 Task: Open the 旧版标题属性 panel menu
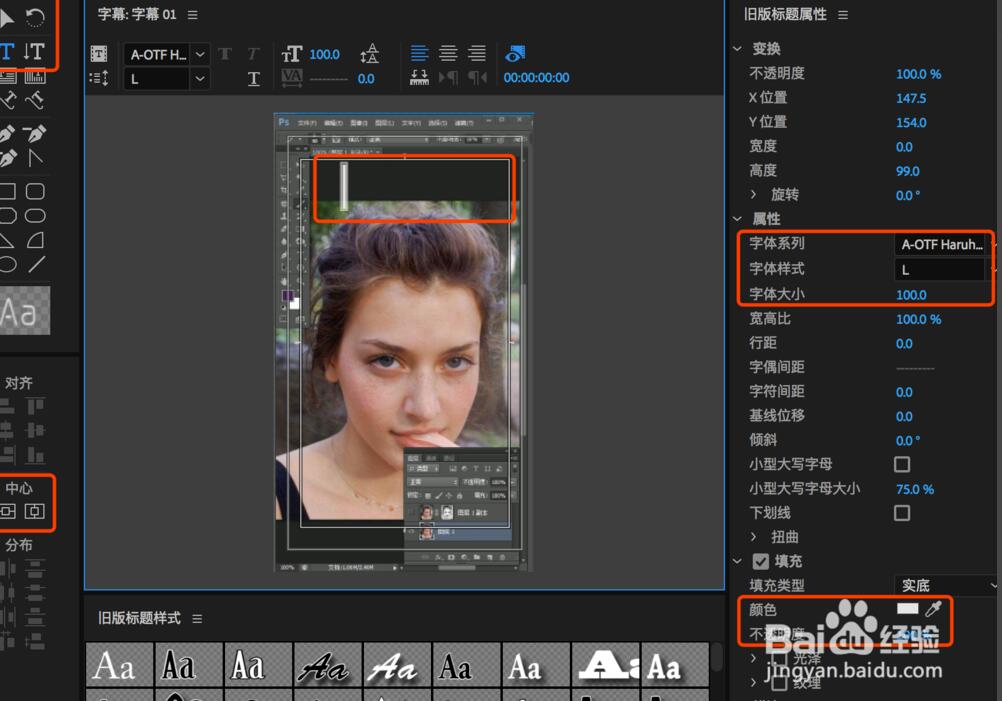843,15
